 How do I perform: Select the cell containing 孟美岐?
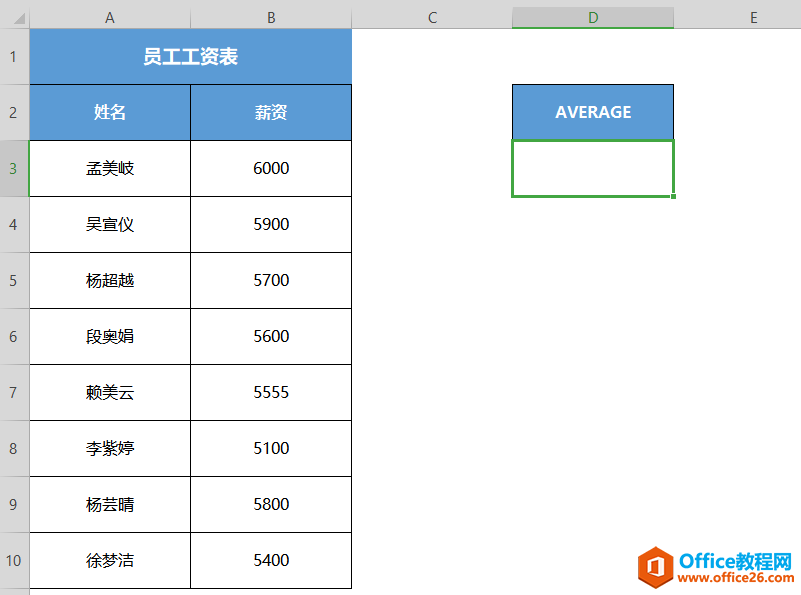tap(109, 168)
